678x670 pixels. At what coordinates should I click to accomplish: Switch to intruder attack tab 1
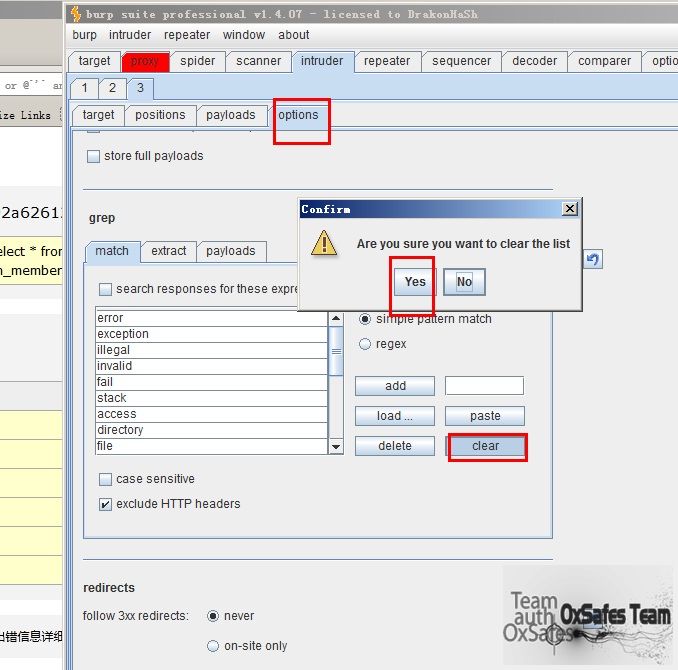click(85, 88)
